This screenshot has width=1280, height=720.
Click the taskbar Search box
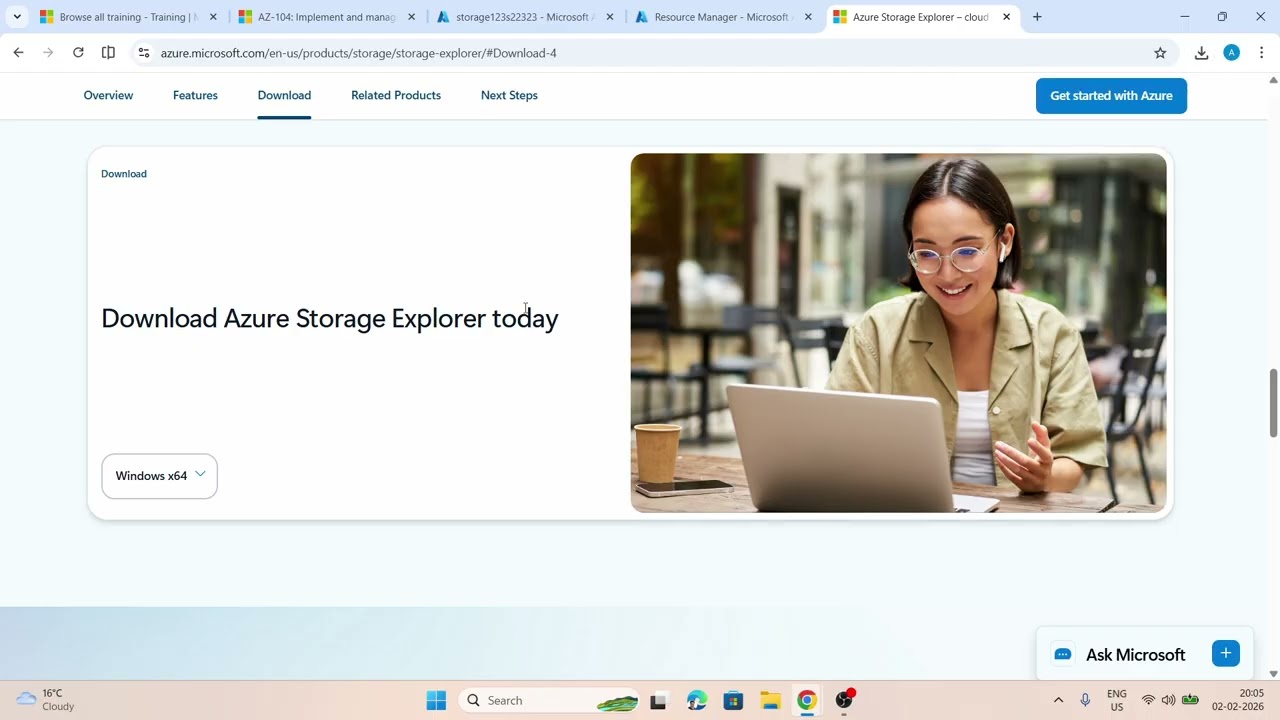click(x=549, y=701)
